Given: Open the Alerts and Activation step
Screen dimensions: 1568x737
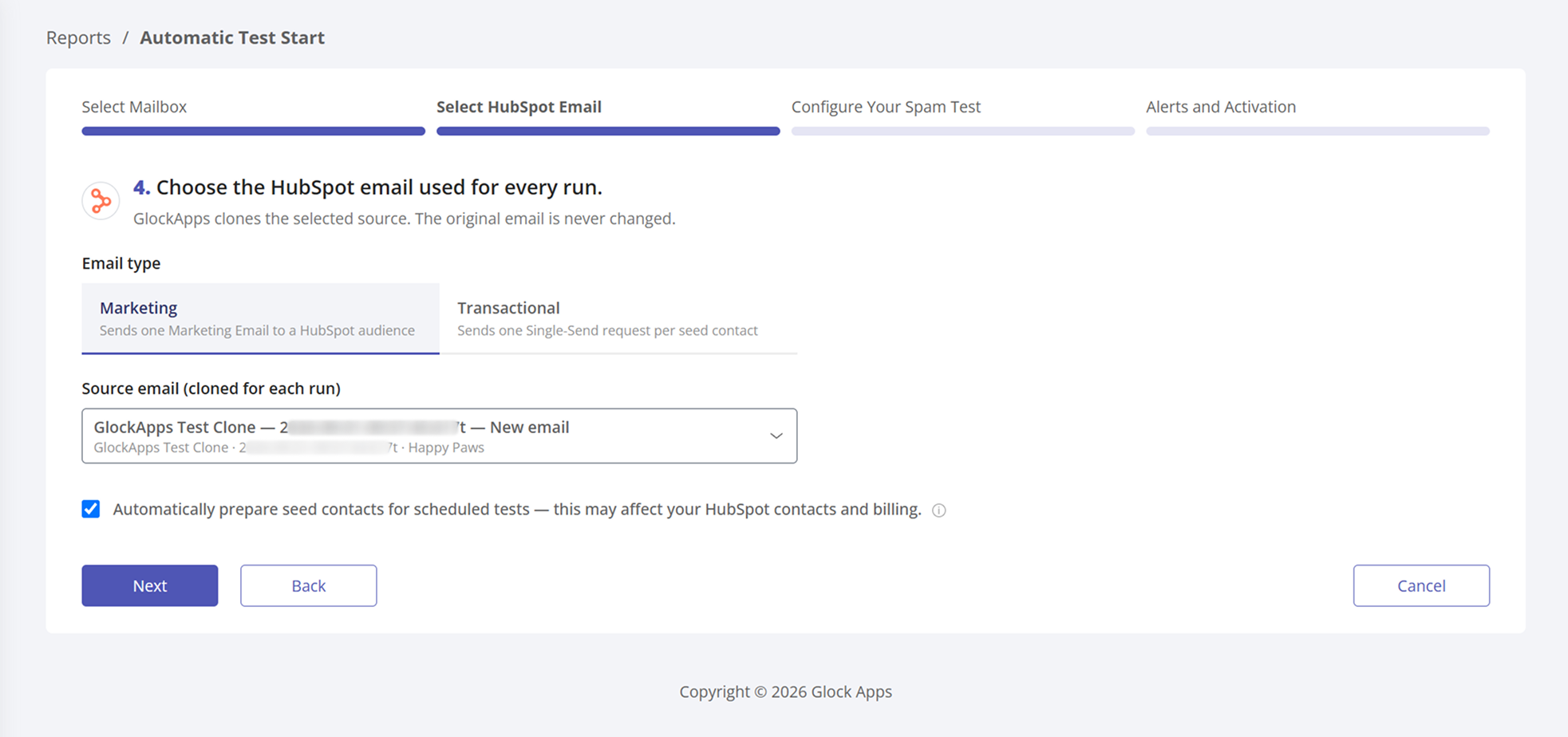Looking at the screenshot, I should pos(1221,107).
